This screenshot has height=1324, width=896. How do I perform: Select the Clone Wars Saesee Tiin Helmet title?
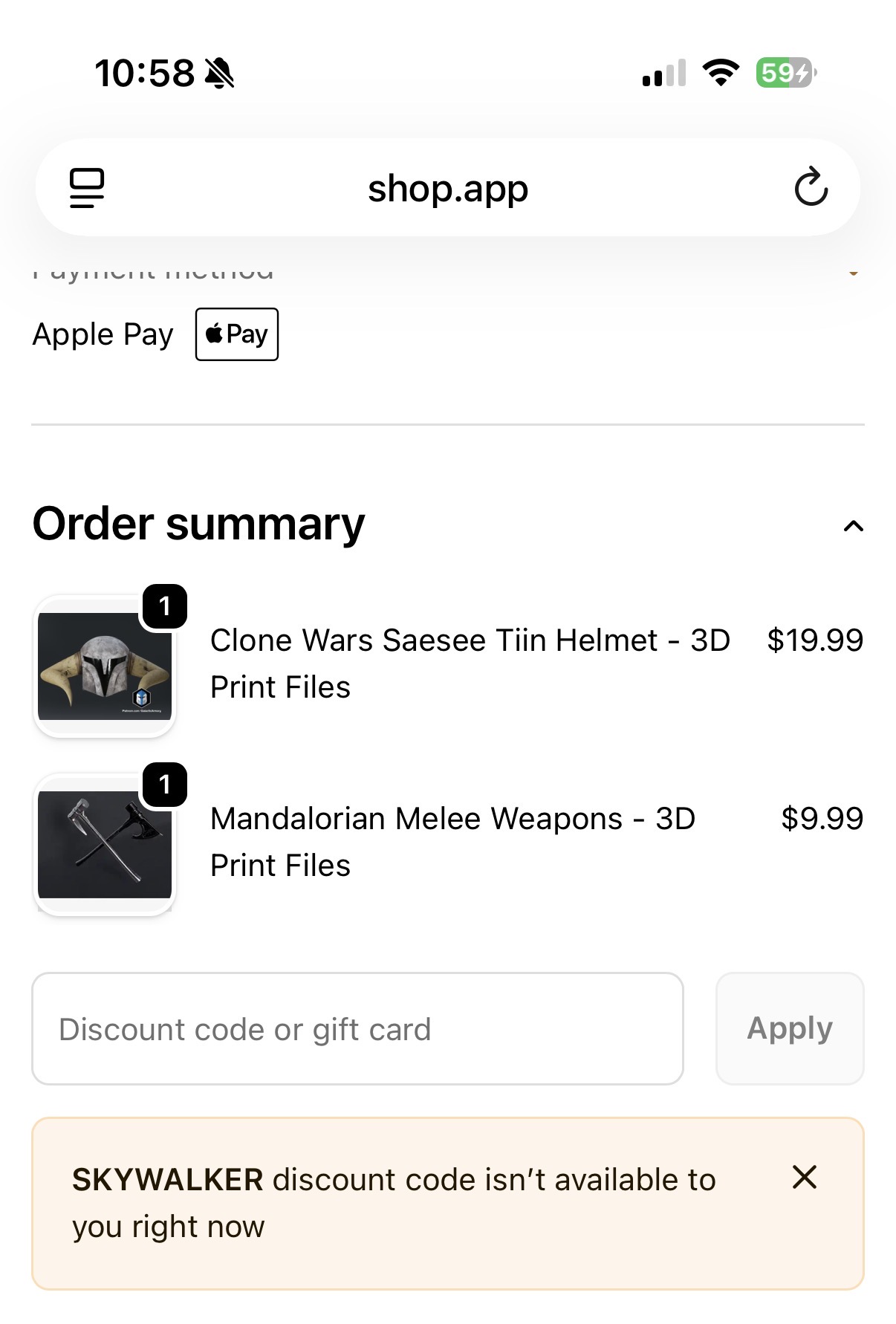pos(470,663)
